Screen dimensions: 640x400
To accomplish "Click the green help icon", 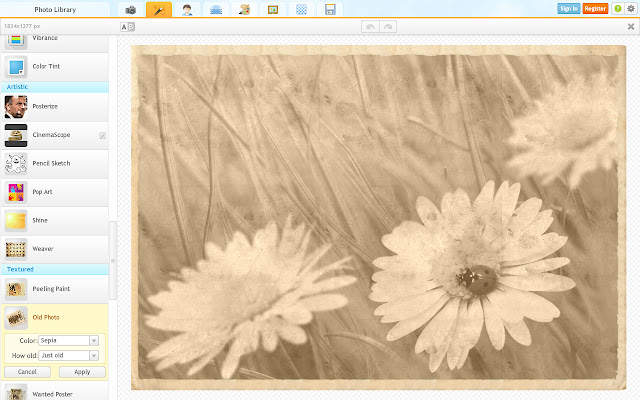I will point(617,8).
